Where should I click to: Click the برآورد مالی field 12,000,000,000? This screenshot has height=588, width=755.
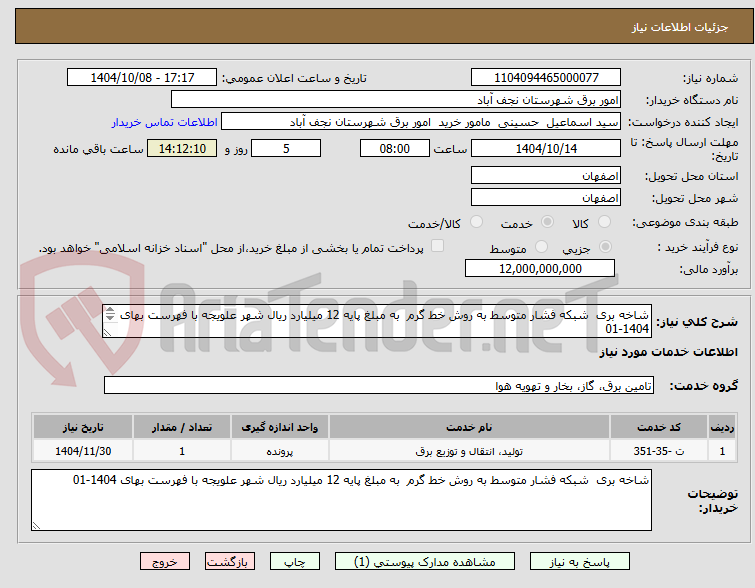click(x=540, y=268)
